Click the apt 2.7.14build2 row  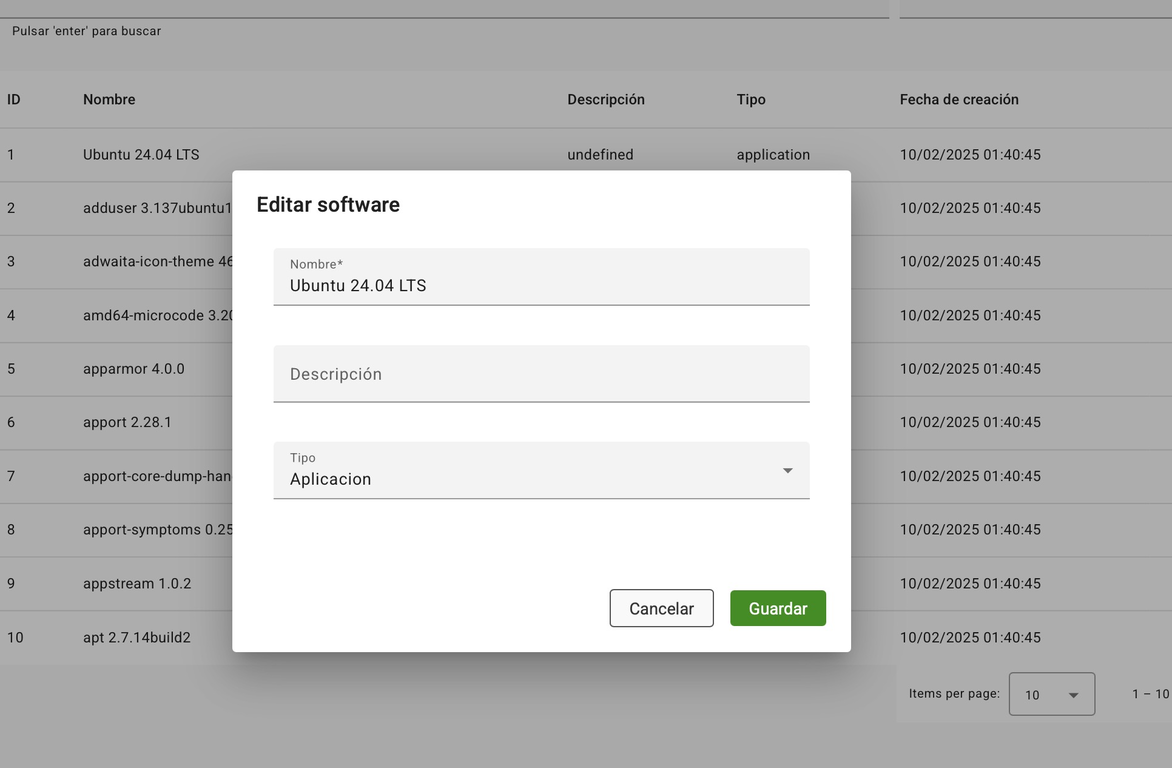point(137,638)
